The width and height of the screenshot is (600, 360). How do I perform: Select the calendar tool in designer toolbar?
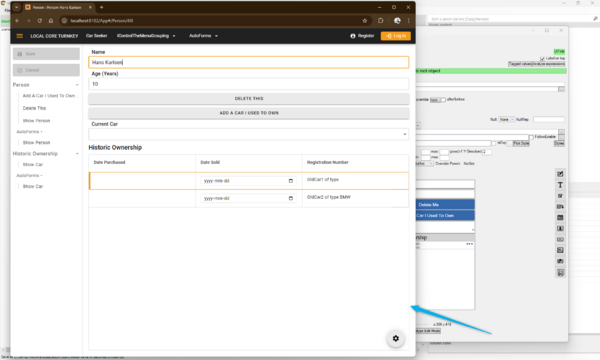[x=560, y=218]
